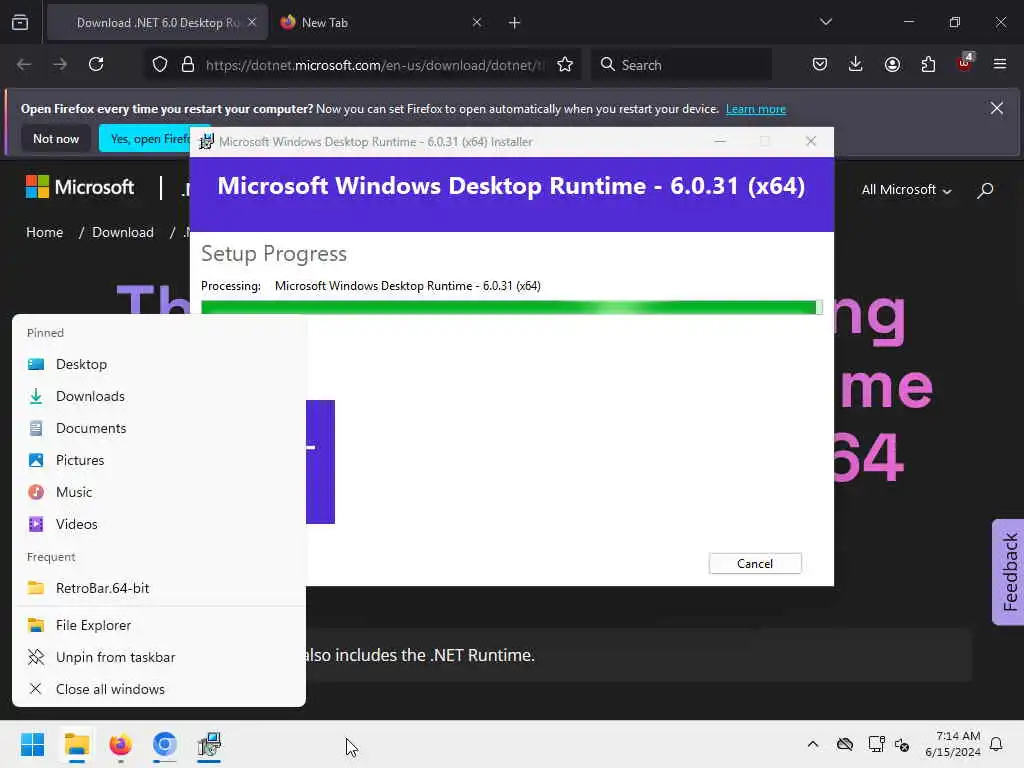Open taskbar clock and date
The image size is (1024, 768).
953,744
